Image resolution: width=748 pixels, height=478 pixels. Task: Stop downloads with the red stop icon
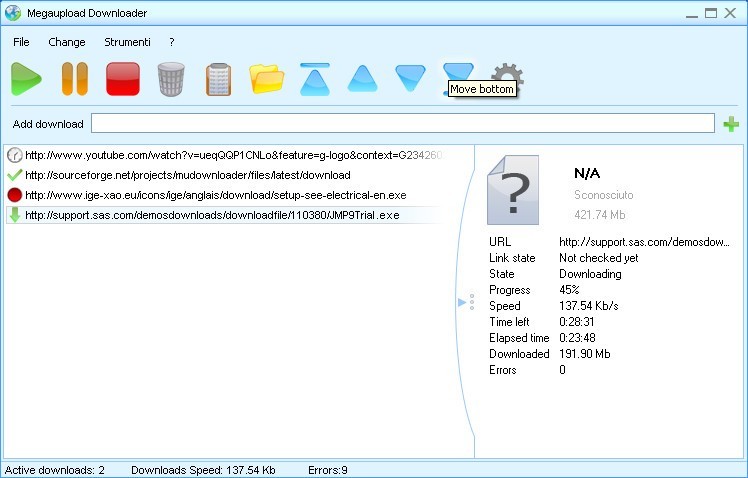click(x=123, y=79)
